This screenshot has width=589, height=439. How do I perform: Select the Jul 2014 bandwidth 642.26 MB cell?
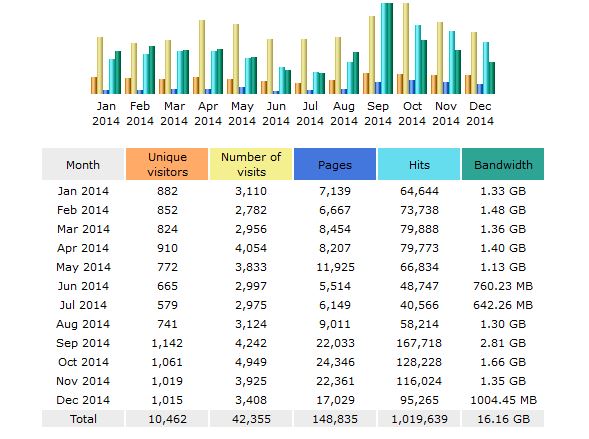[503, 305]
